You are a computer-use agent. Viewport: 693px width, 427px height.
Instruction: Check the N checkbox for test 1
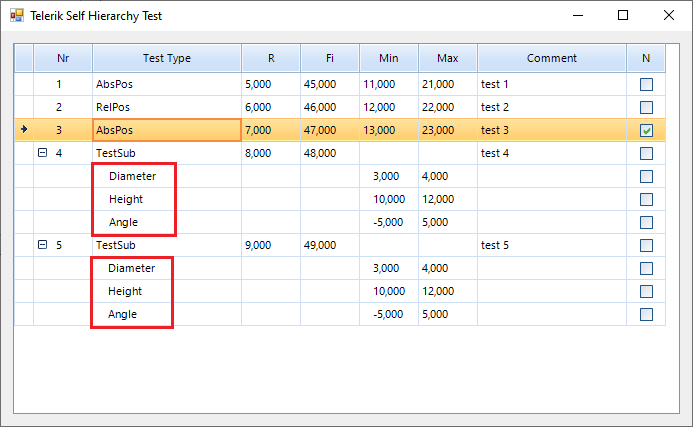pyautogui.click(x=646, y=85)
